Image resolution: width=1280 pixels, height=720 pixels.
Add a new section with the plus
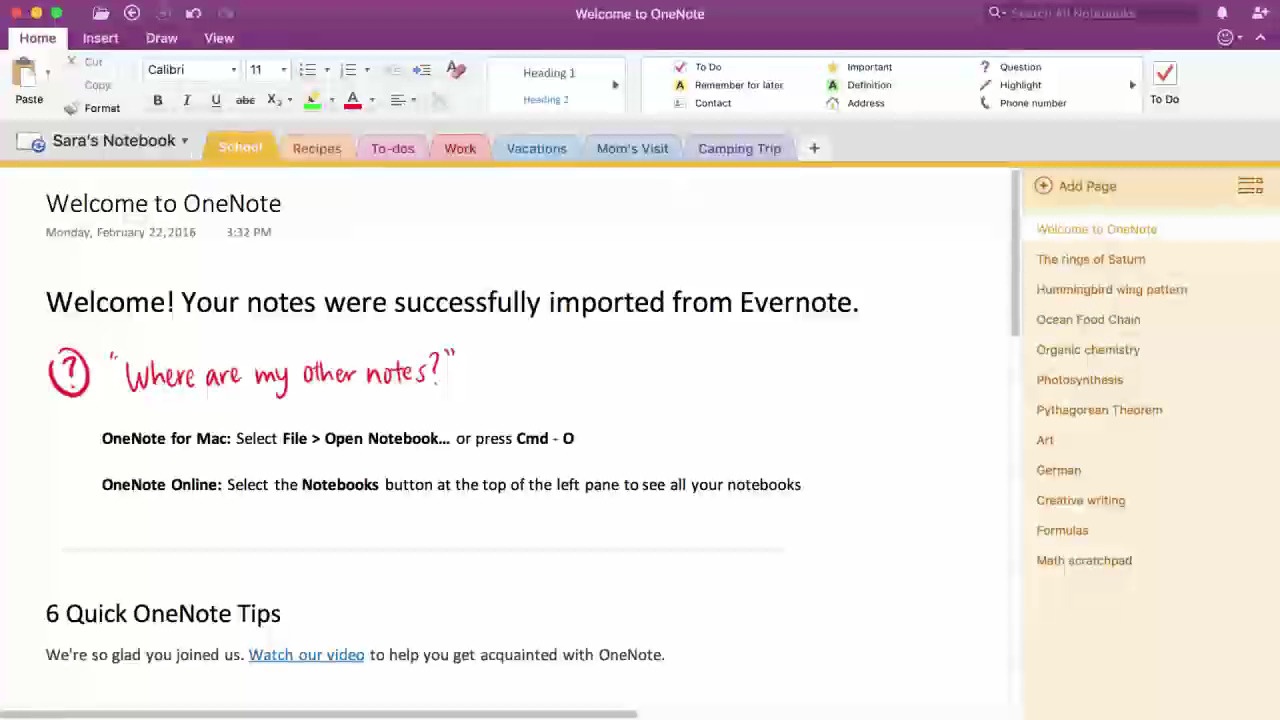point(814,148)
